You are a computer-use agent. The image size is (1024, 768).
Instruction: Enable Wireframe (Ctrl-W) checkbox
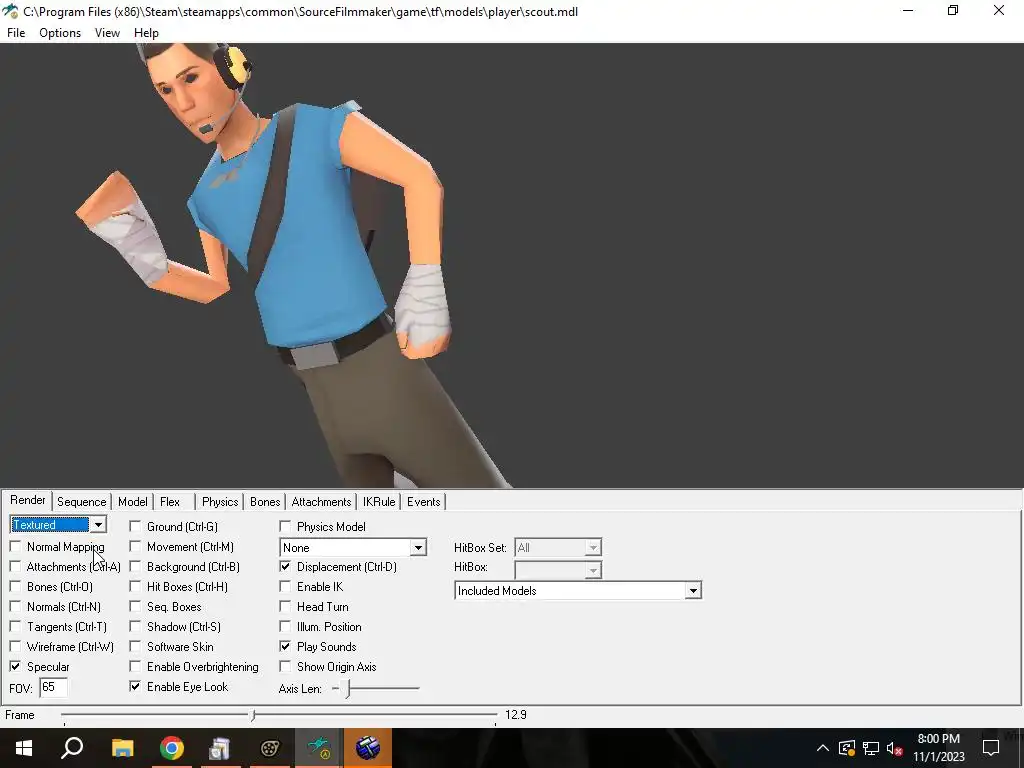(16, 647)
